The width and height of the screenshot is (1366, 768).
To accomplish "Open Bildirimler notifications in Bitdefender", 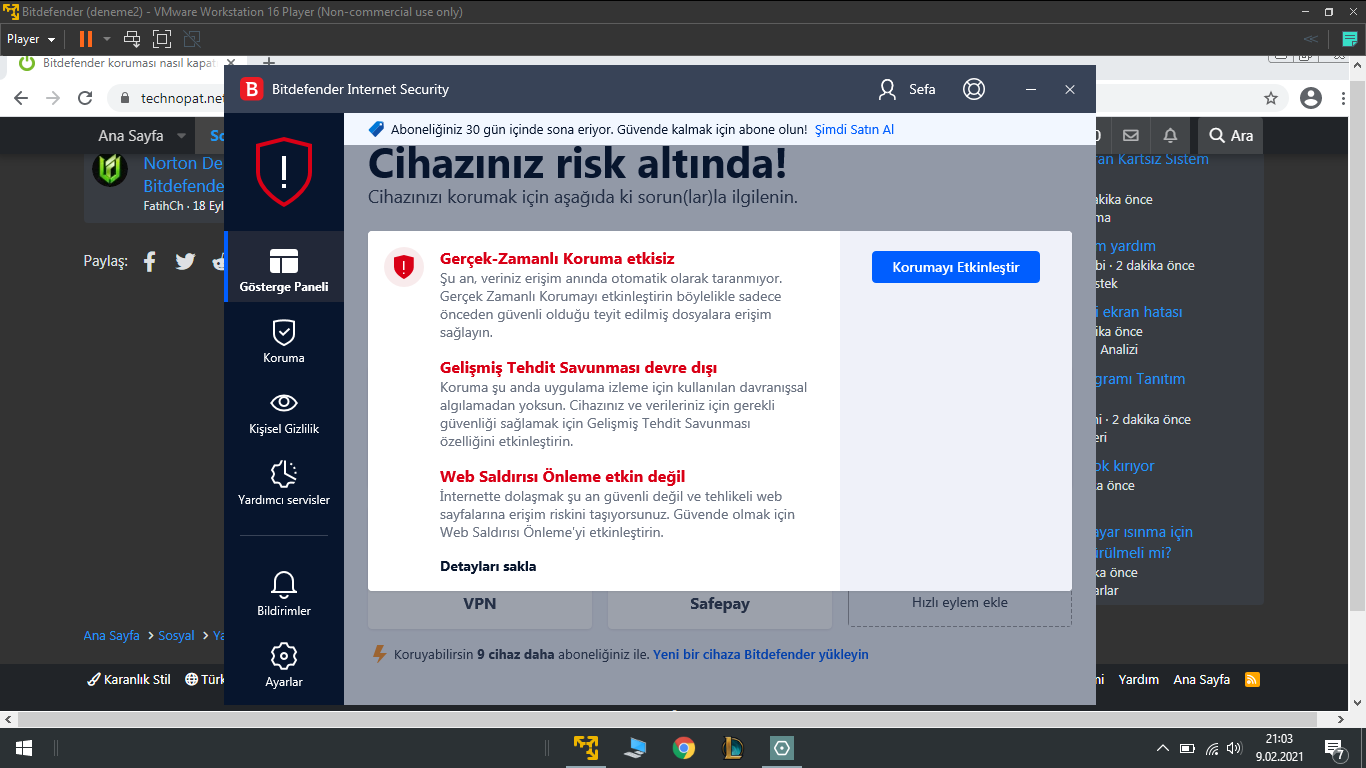I will pyautogui.click(x=284, y=594).
